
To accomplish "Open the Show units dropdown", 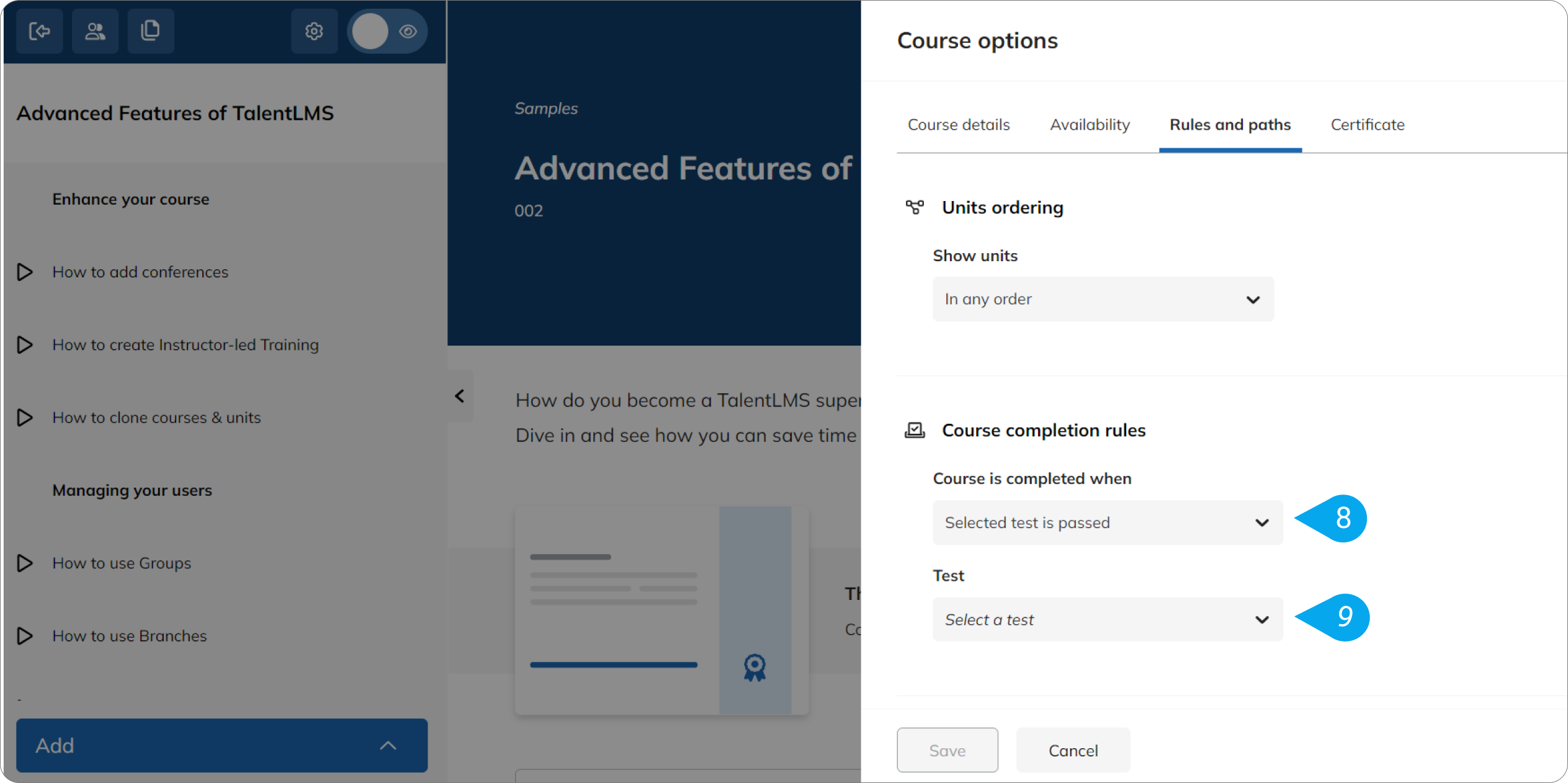I will pos(1103,299).
